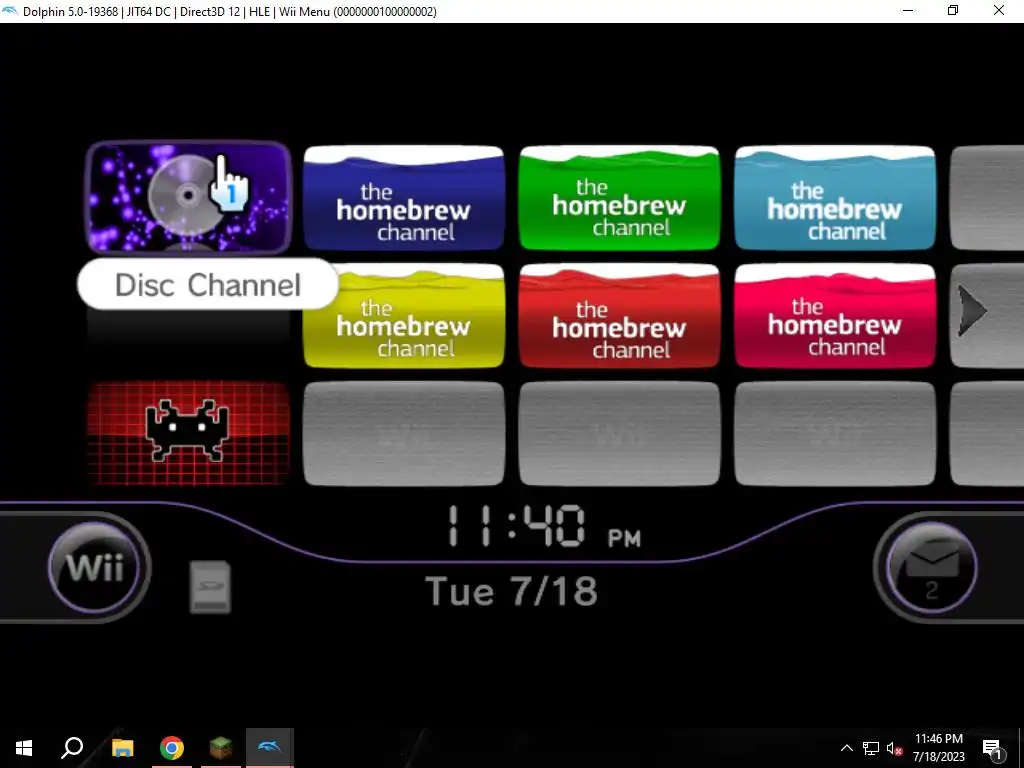Open the Windows notification center
Image resolution: width=1024 pixels, height=768 pixels.
pyautogui.click(x=992, y=748)
